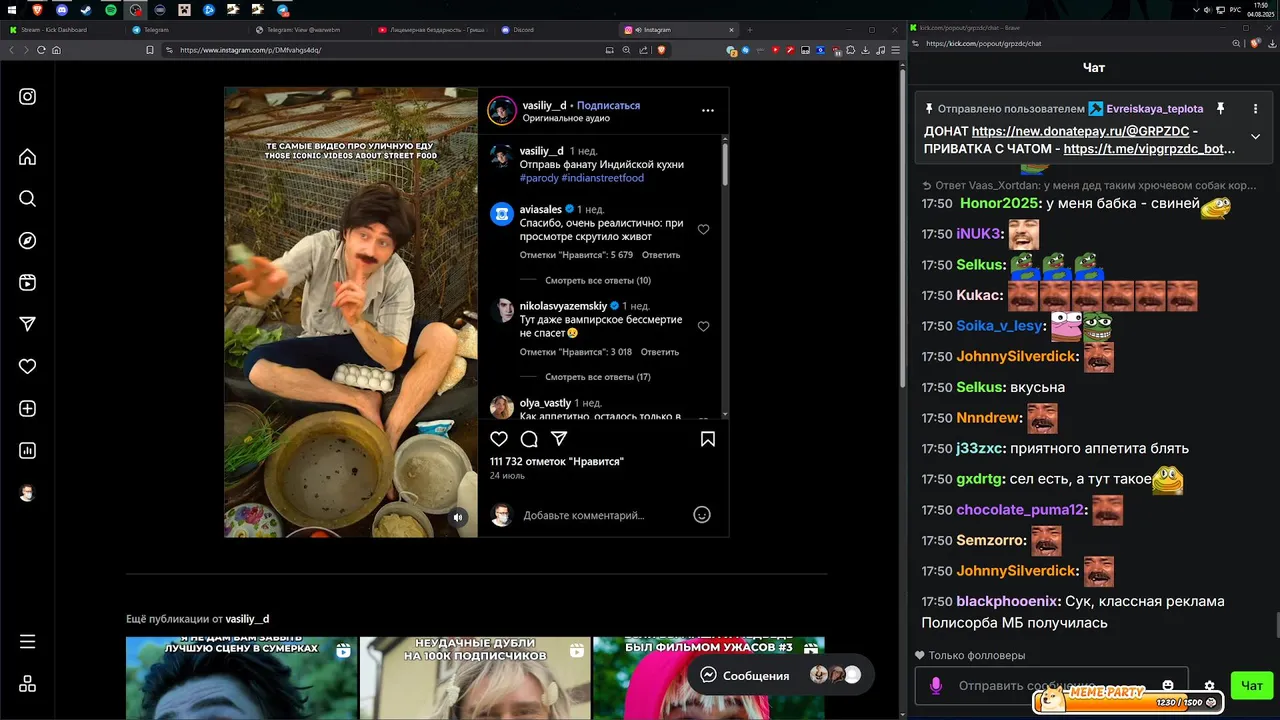
Task: Open the three-dot post options menu
Action: click(708, 110)
